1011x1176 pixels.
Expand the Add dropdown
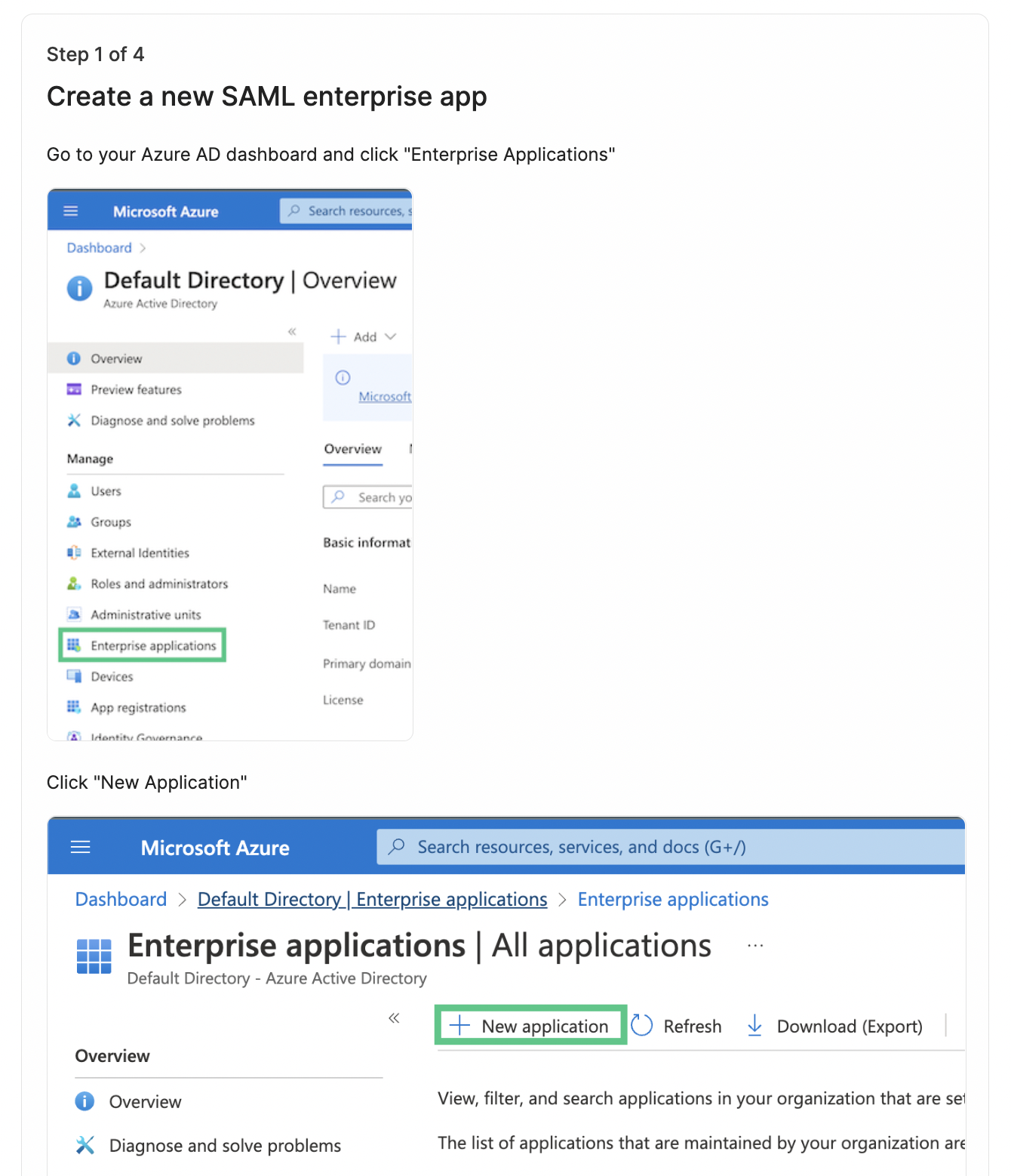pyautogui.click(x=364, y=337)
